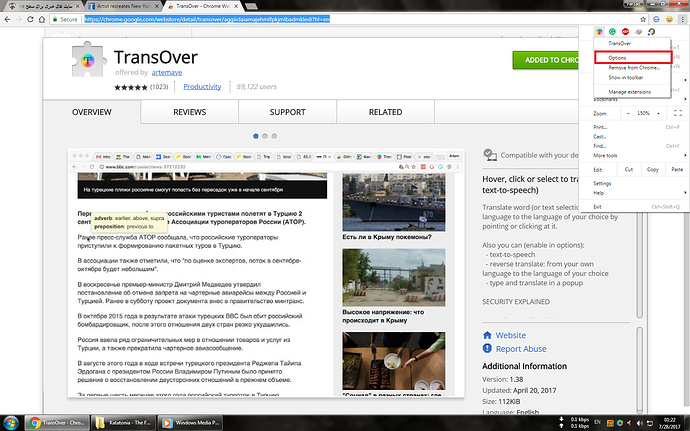Close the TransOver Chrome Web Store tab
The height and width of the screenshot is (431, 690).
[236, 6]
